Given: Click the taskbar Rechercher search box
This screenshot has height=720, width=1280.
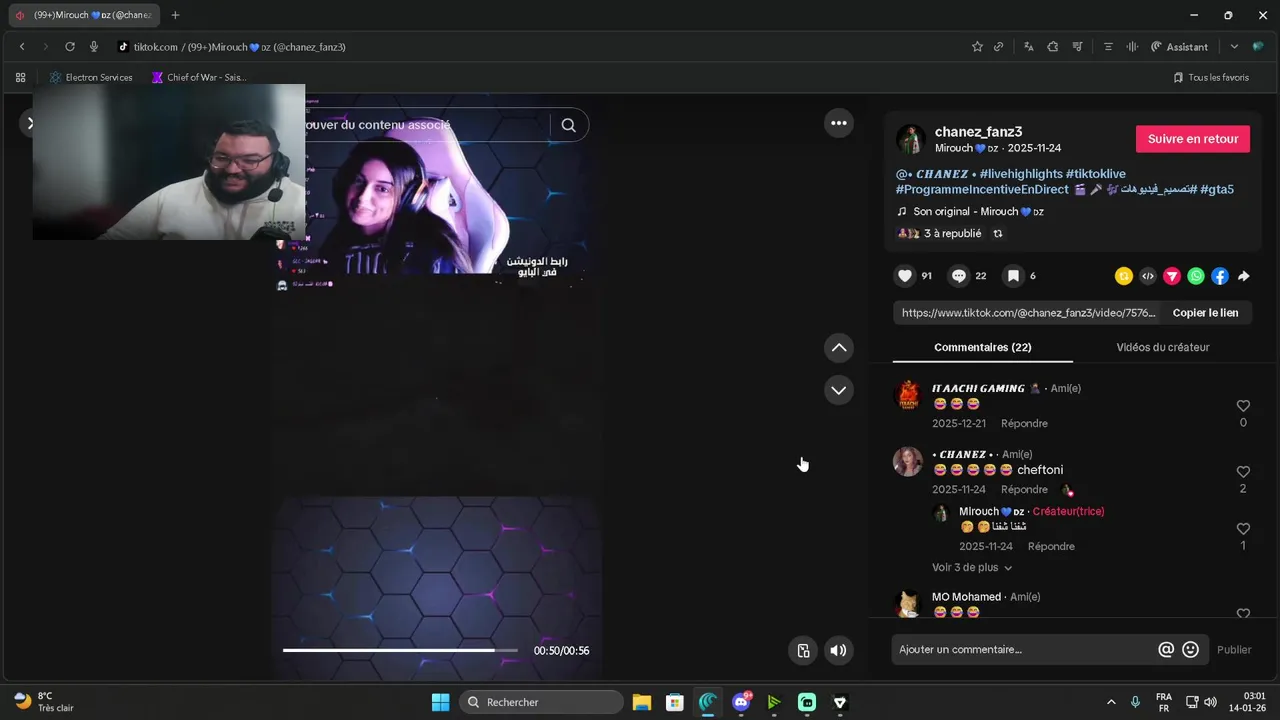Looking at the screenshot, I should [541, 702].
